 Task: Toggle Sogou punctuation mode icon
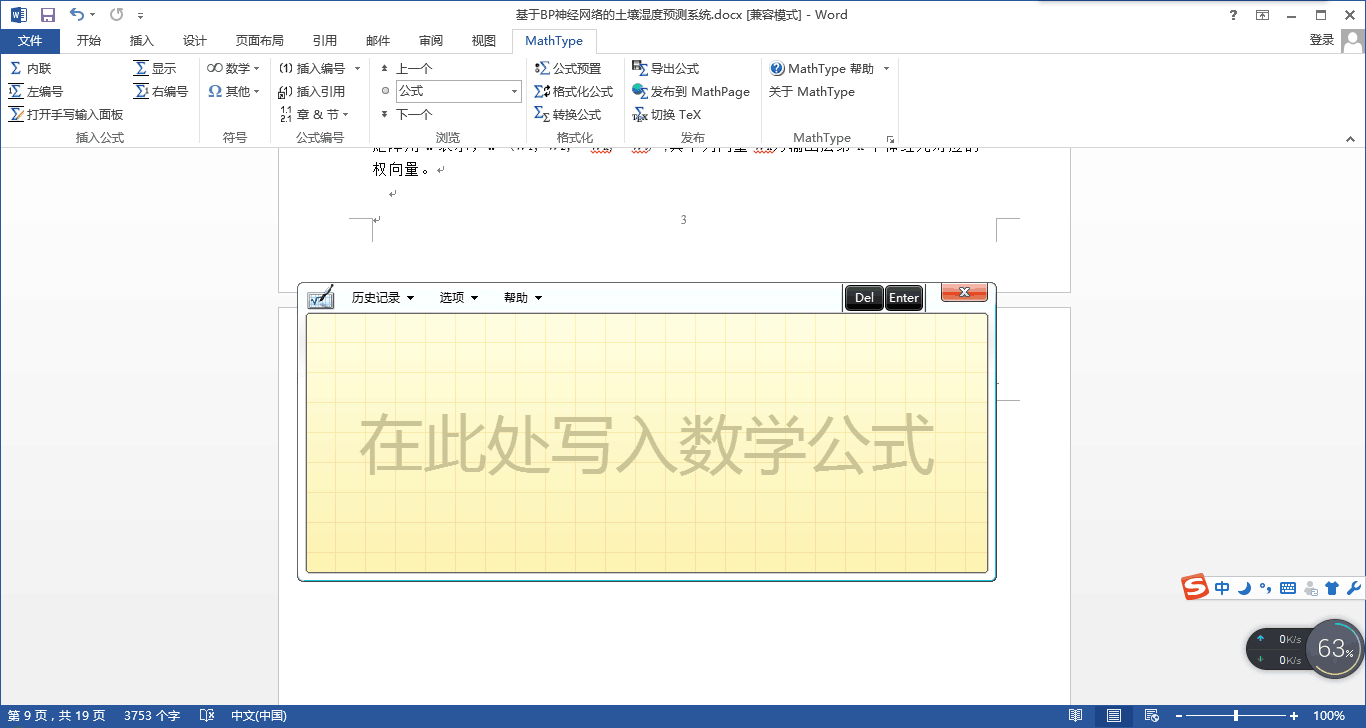tap(1265, 588)
